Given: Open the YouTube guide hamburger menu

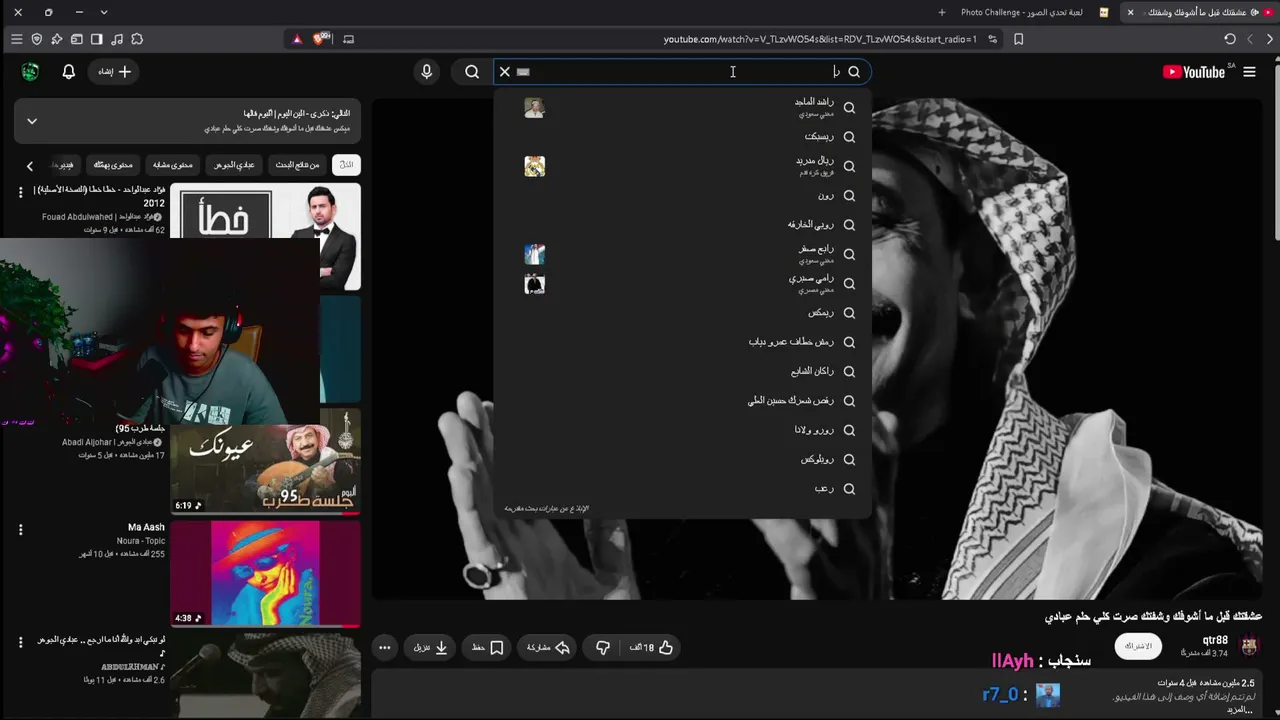Looking at the screenshot, I should [1249, 72].
